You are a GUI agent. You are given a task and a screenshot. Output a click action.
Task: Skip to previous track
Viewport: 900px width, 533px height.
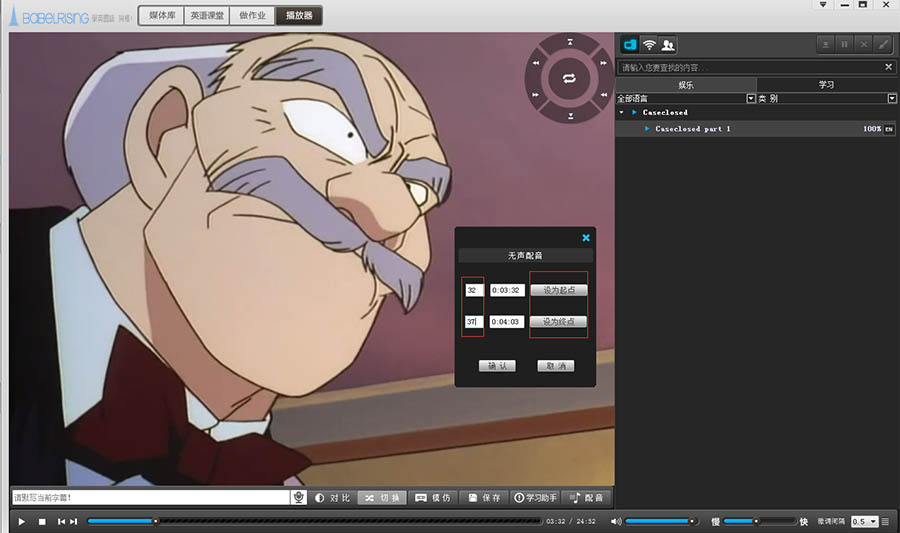click(61, 522)
